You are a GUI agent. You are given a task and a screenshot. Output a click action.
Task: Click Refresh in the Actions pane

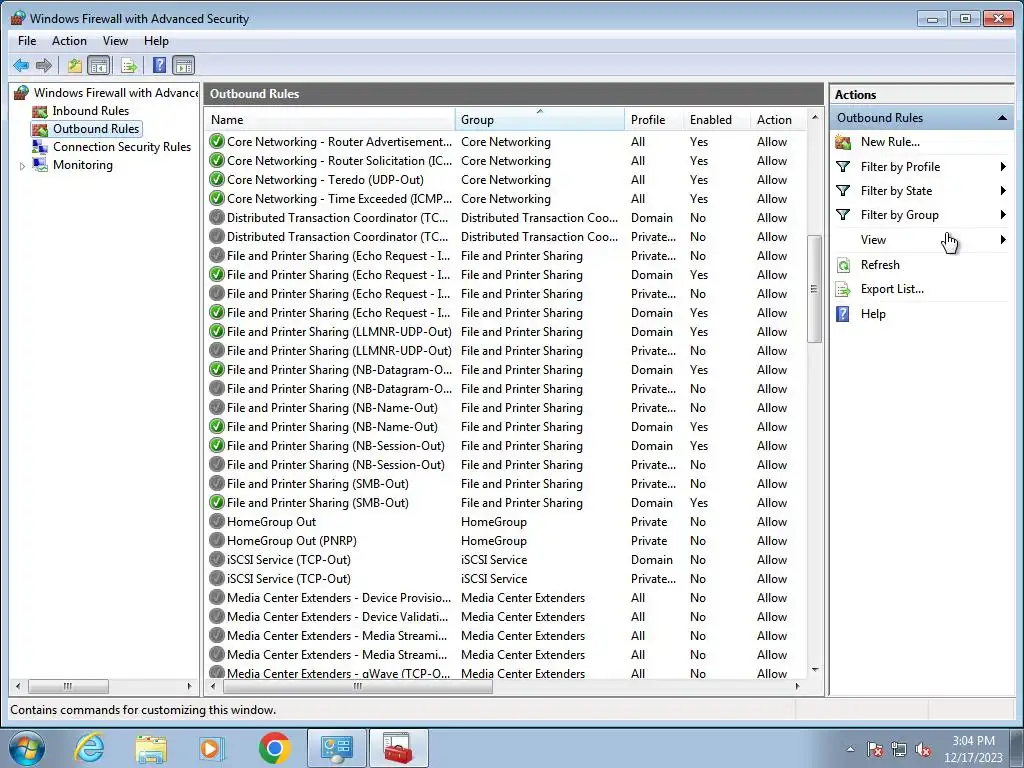click(x=880, y=264)
